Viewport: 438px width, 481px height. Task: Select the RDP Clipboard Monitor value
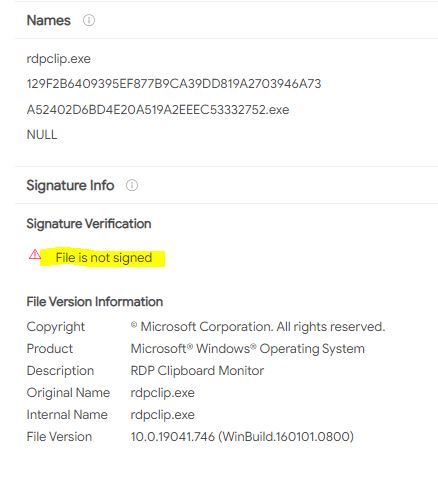pyautogui.click(x=197, y=371)
